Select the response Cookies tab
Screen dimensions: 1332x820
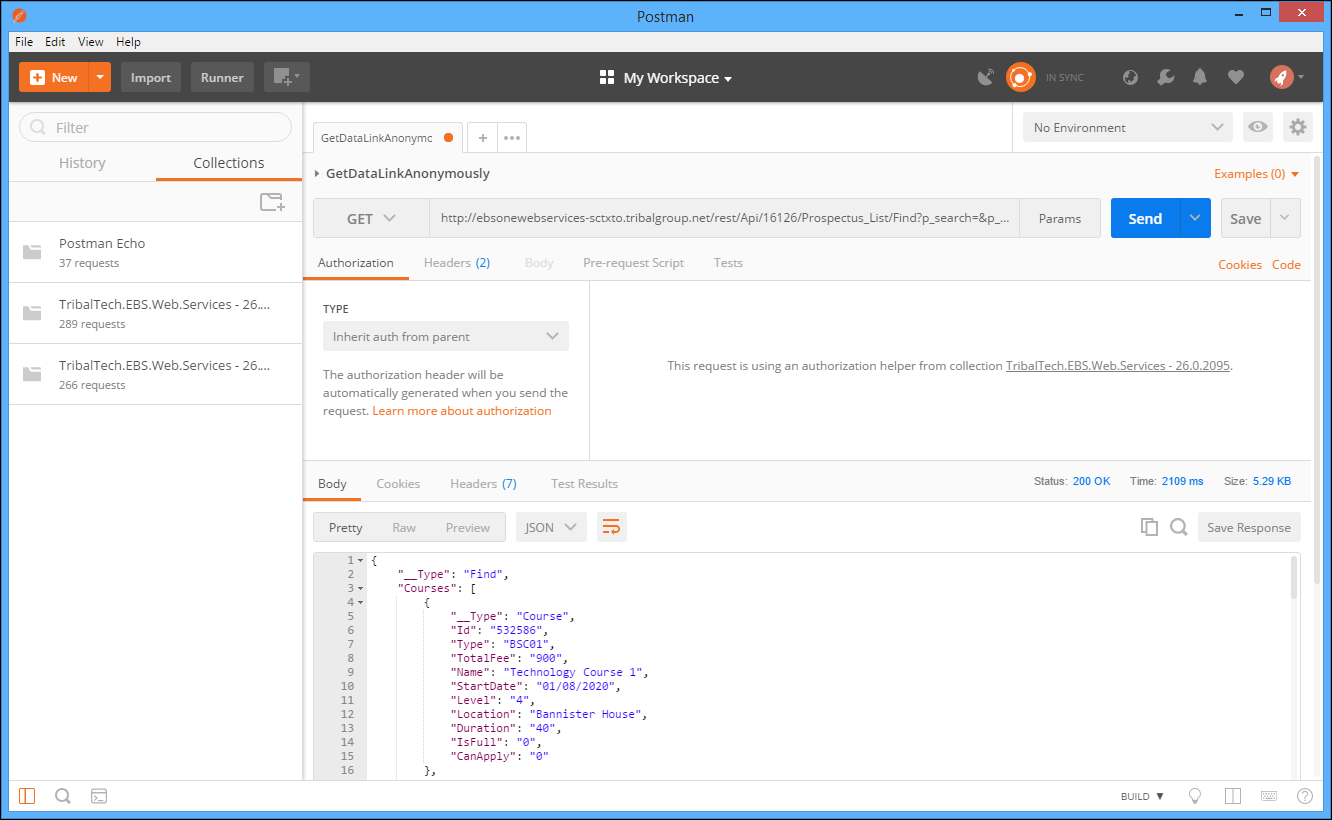tap(398, 483)
